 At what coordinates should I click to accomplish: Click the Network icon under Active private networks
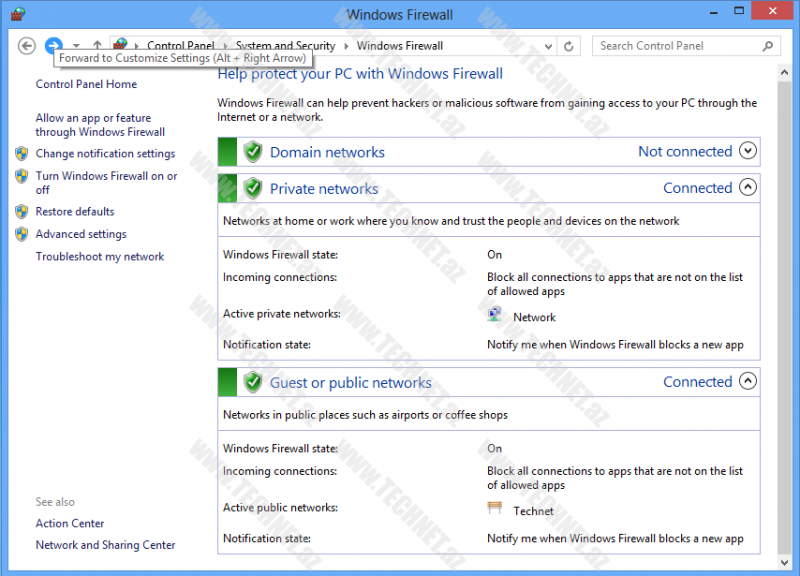(x=496, y=316)
